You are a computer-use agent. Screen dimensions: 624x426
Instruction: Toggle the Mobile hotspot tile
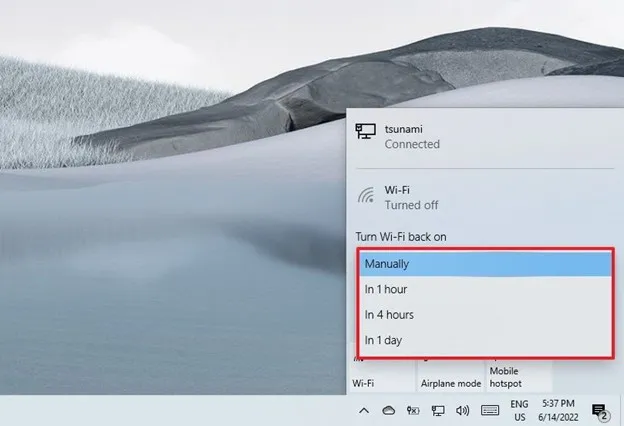click(x=519, y=374)
